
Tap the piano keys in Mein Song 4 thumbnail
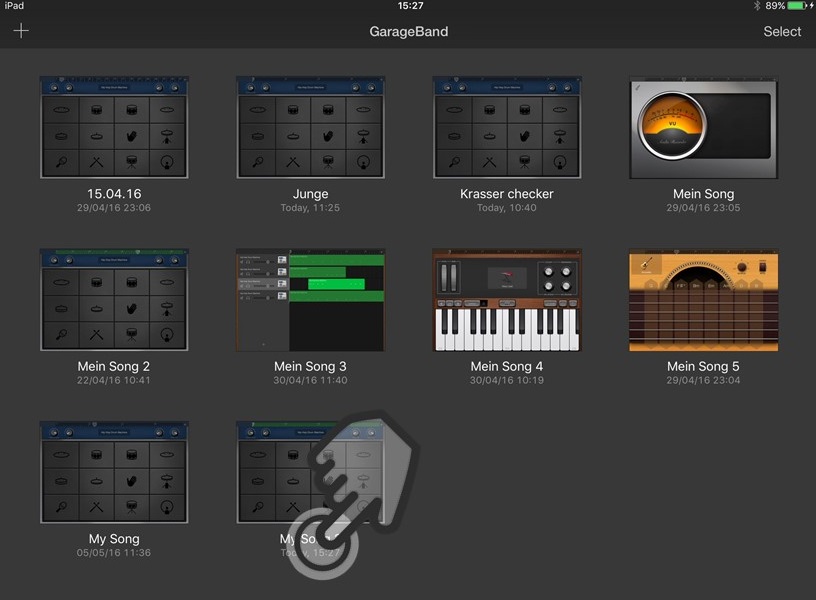507,329
